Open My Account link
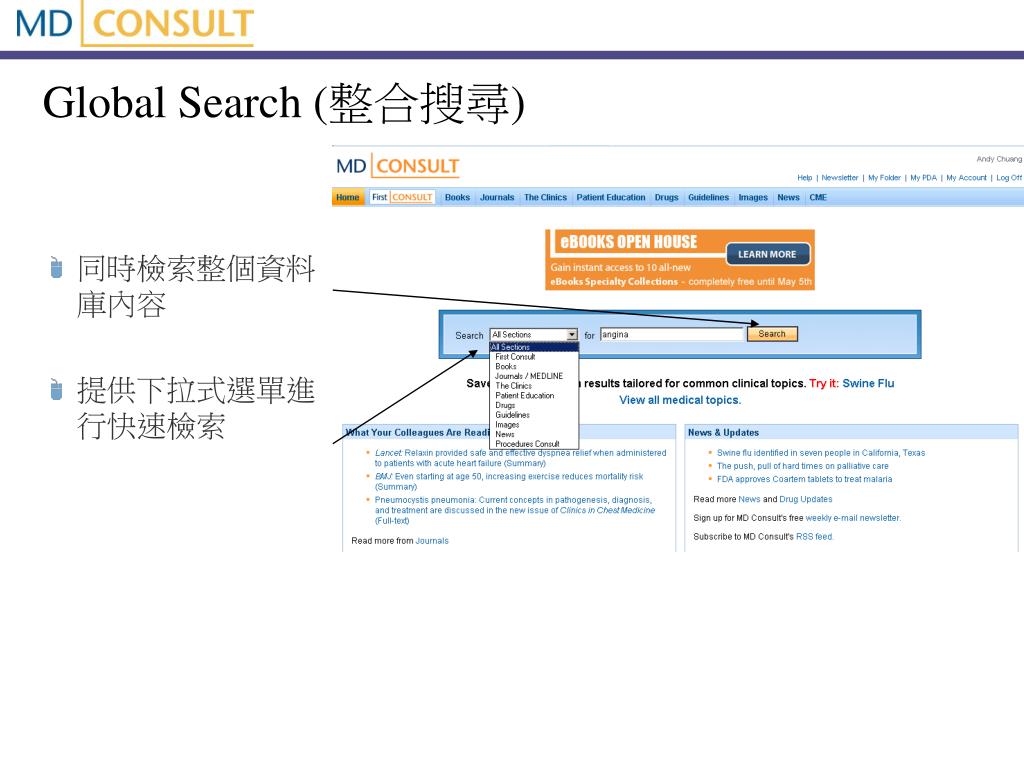Viewport: 1024px width, 768px height. (967, 178)
